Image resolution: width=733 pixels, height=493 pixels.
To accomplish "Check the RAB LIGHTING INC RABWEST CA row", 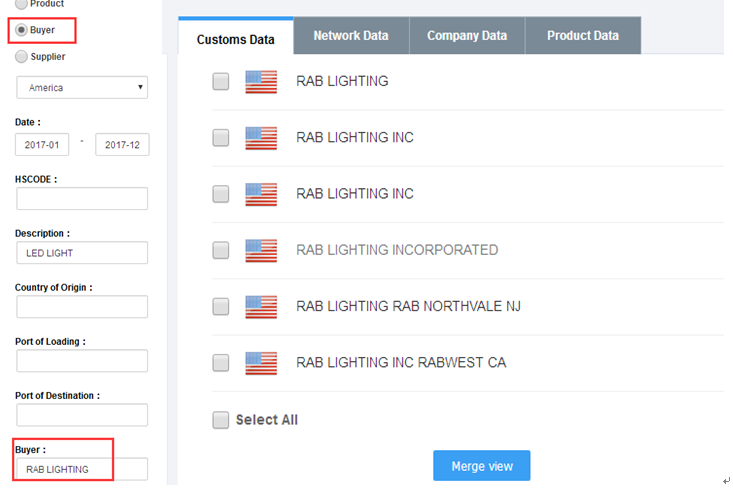I will click(221, 362).
